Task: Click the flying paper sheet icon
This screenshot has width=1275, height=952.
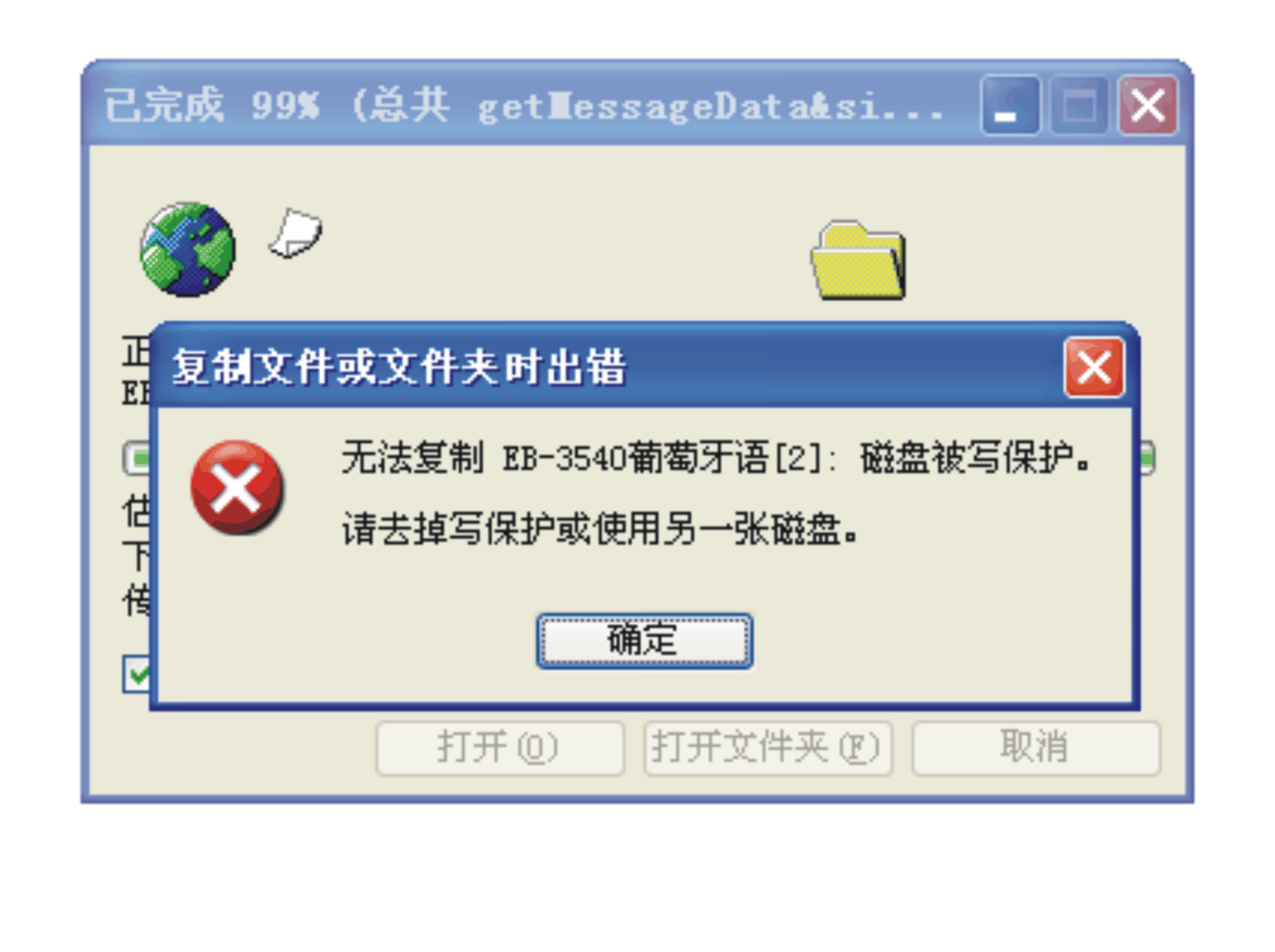Action: [x=296, y=233]
